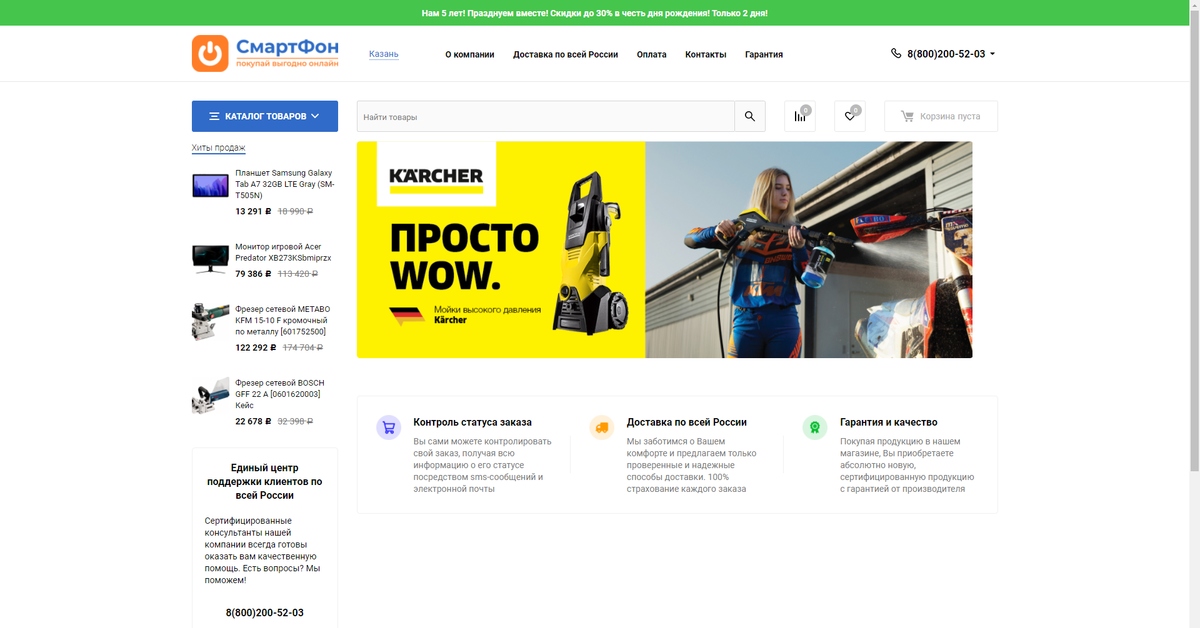
Task: Click the hamburger icon in Каталог товаров
Action: click(x=214, y=116)
